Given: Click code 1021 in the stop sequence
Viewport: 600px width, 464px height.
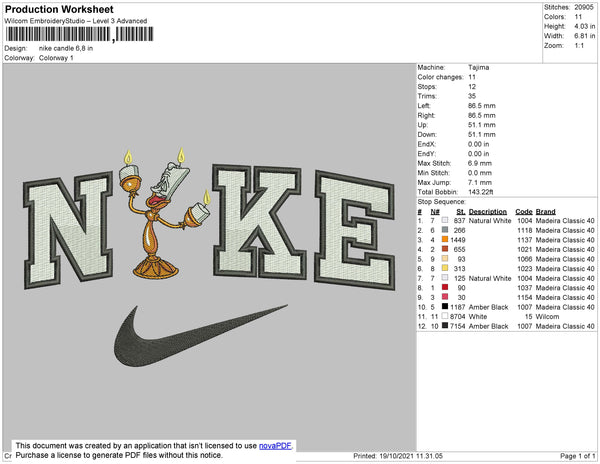Looking at the screenshot, I should click(525, 249).
